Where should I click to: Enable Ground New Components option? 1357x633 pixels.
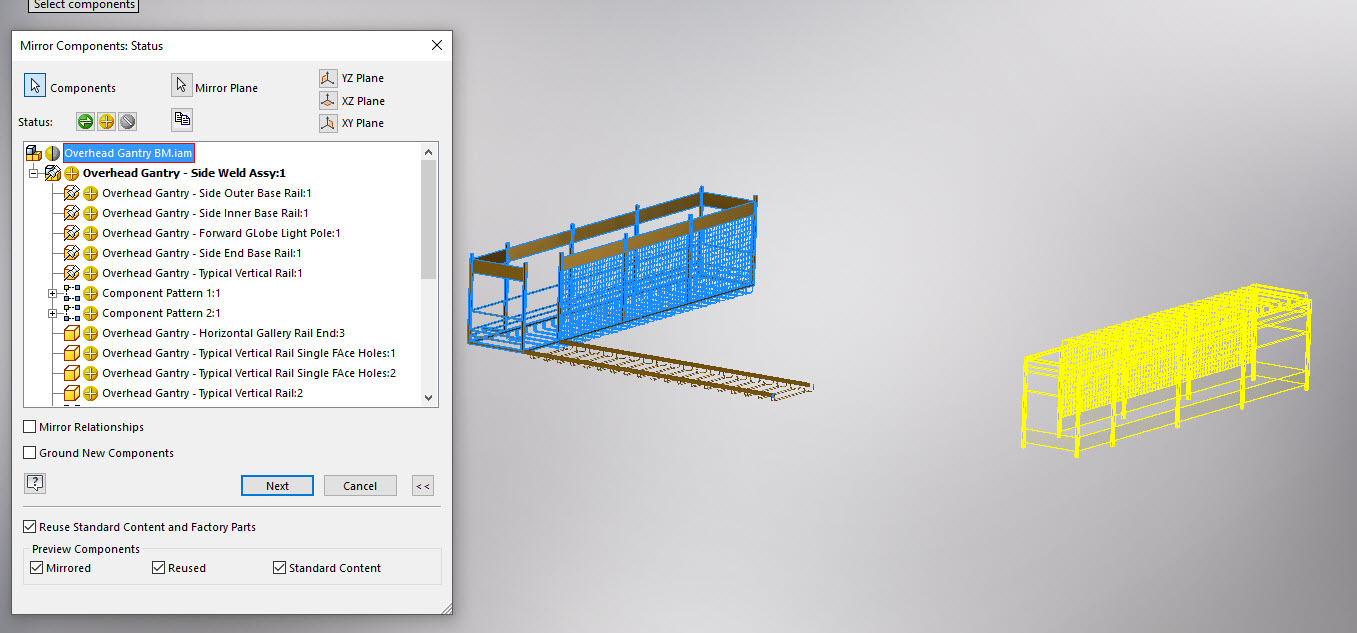29,452
